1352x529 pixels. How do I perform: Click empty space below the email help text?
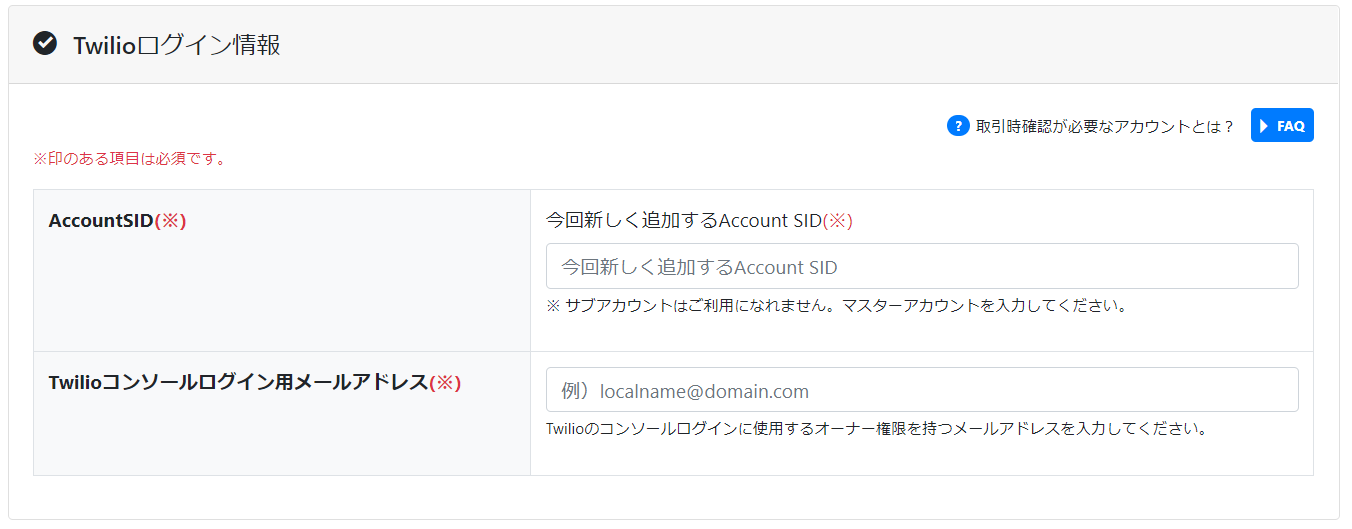pyautogui.click(x=922, y=458)
